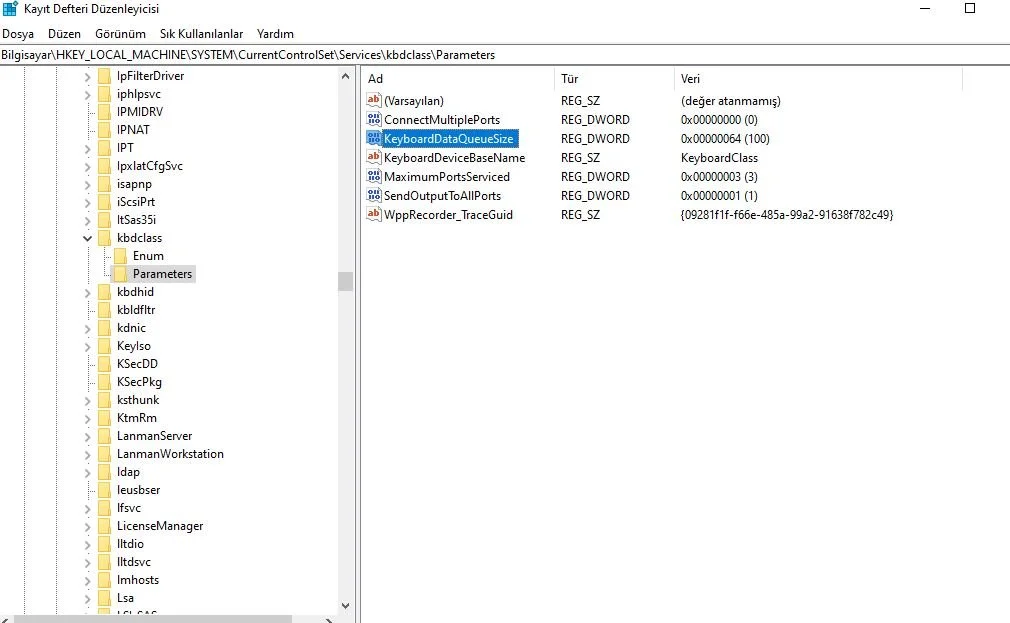Maximize the Registry Editor window
This screenshot has height=623, width=1010.
click(x=969, y=8)
